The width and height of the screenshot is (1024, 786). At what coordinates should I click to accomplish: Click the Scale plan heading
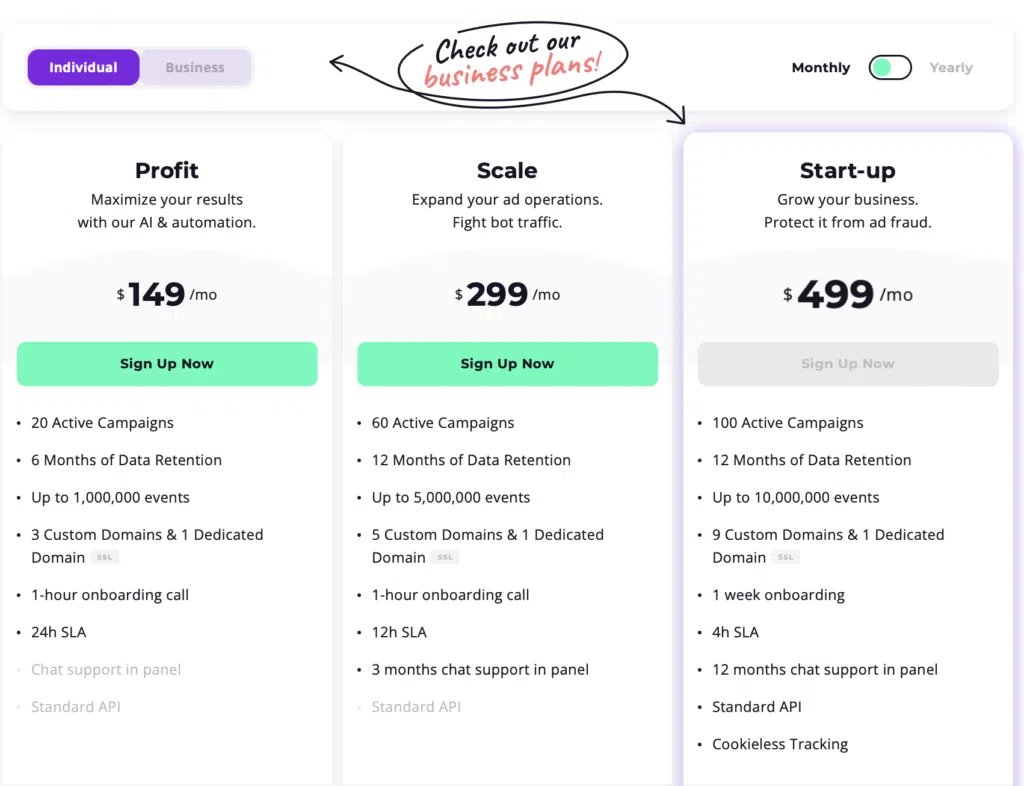coord(507,170)
